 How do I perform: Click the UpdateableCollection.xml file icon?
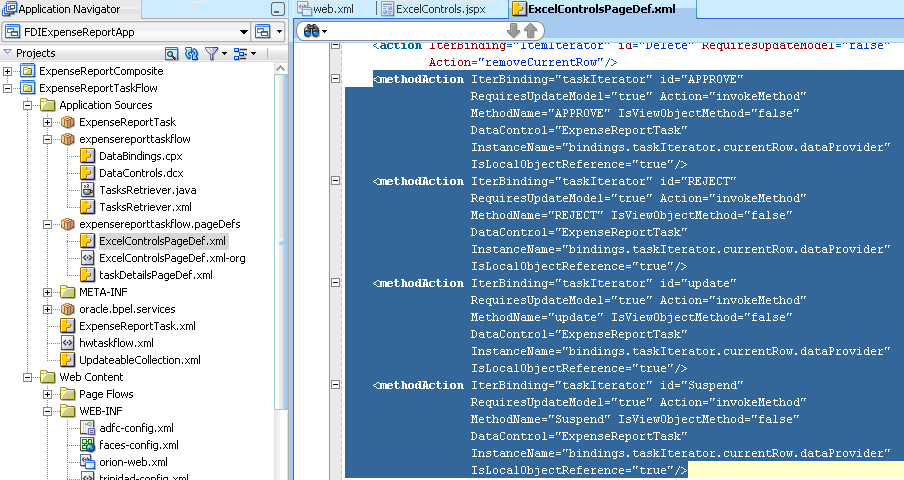tap(67, 360)
